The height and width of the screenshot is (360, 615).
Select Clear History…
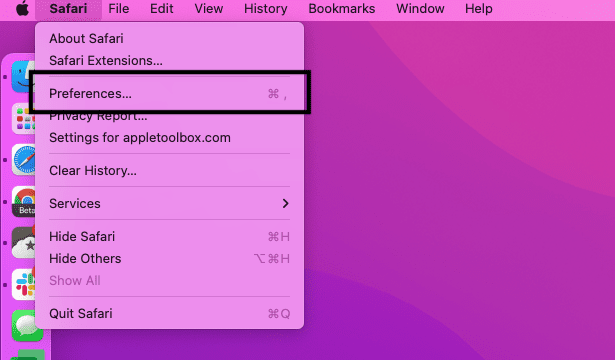(x=169, y=171)
